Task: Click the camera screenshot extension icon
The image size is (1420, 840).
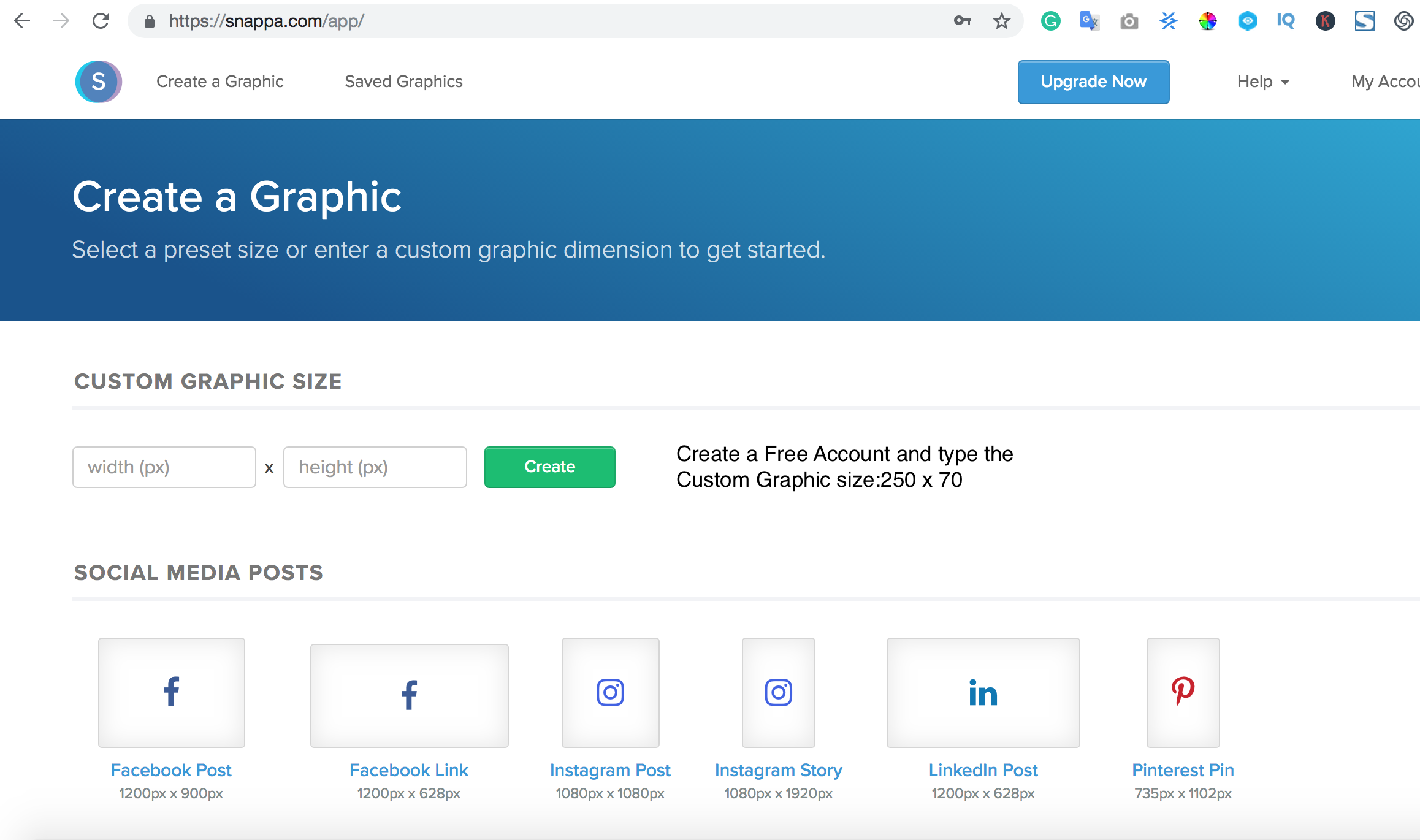Action: pos(1129,22)
